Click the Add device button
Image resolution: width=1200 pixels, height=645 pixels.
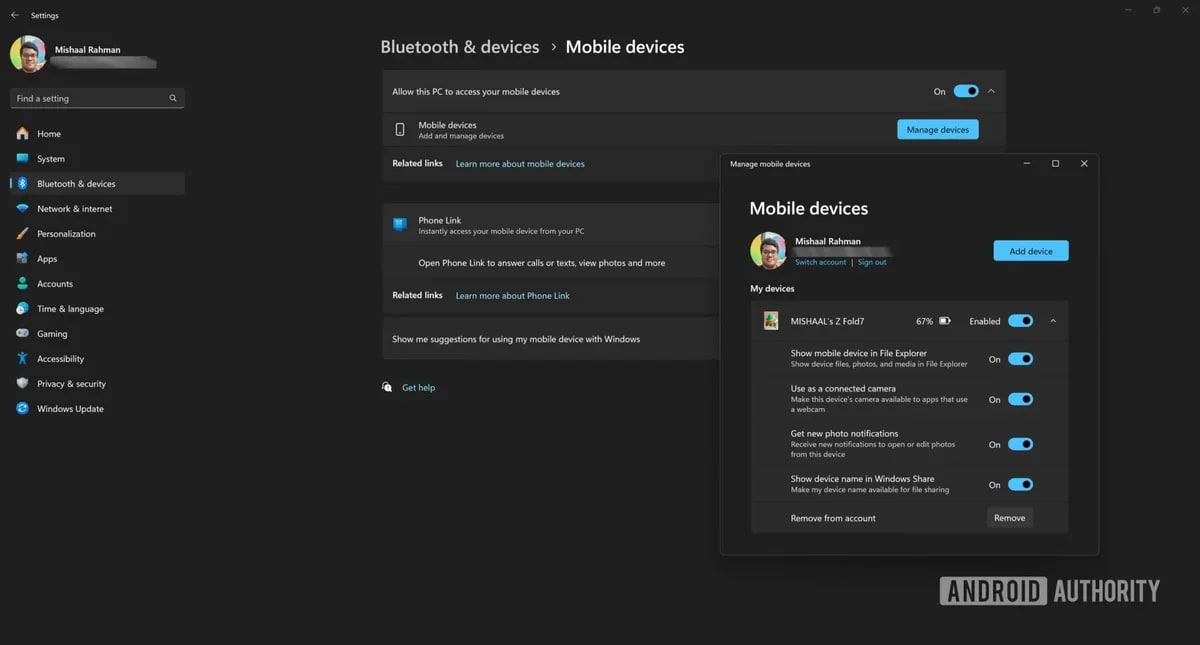tap(1030, 251)
